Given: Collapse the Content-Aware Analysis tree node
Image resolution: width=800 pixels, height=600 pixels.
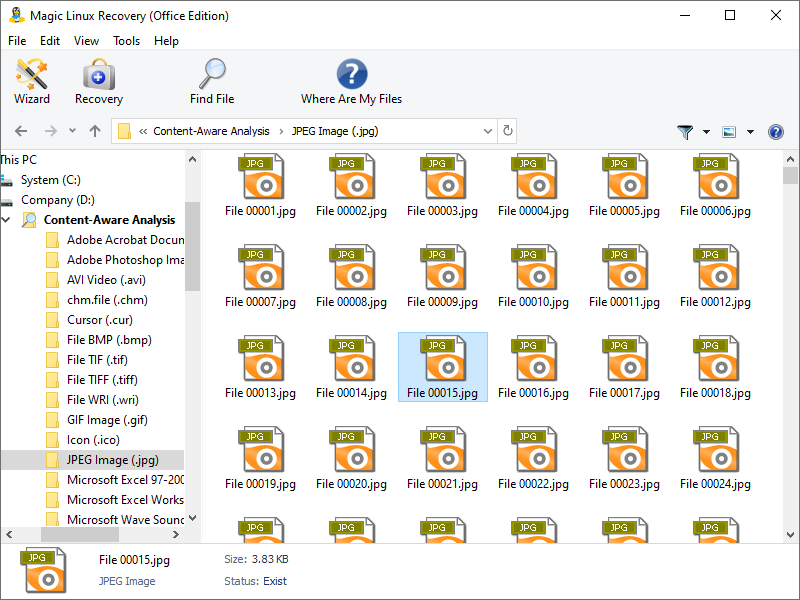Looking at the screenshot, I should pos(7,220).
